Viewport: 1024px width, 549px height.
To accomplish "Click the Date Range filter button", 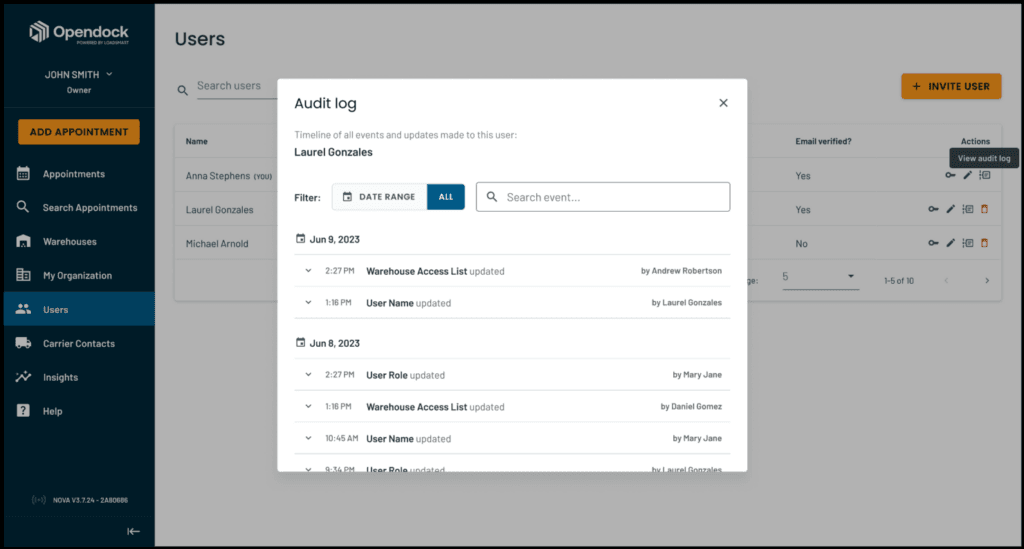I will coord(379,196).
